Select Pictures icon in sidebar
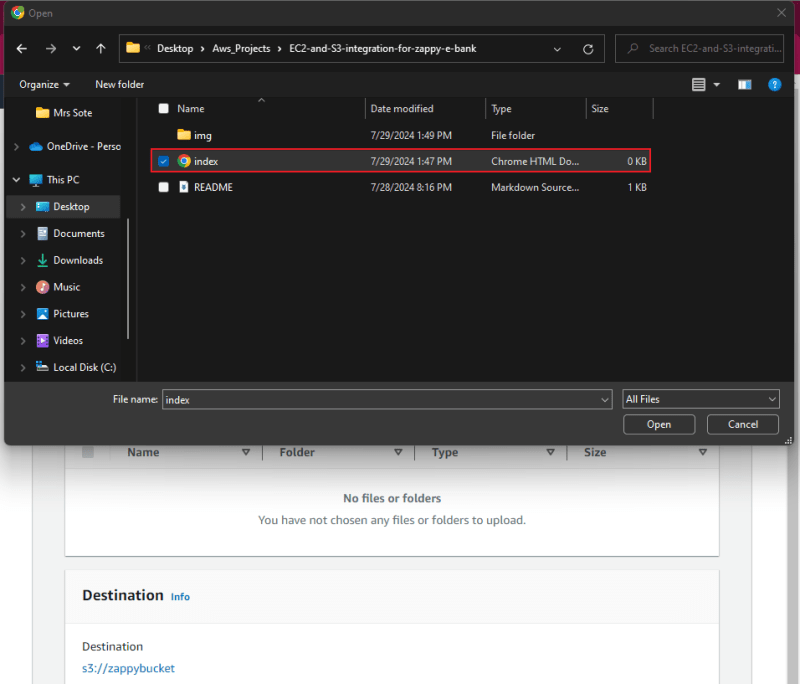Viewport: 800px width, 684px height. 42,314
